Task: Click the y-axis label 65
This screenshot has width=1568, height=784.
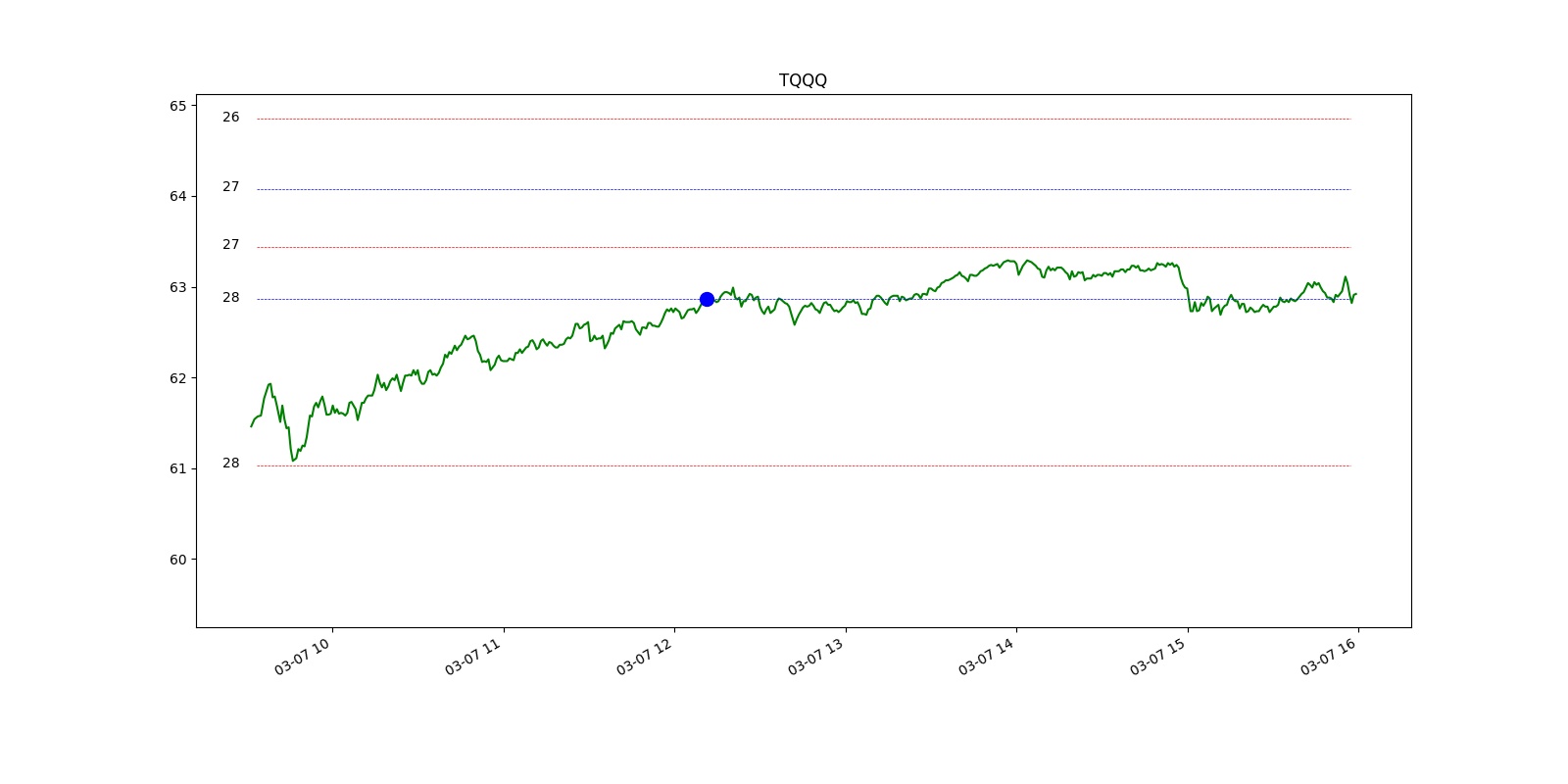Action: [x=177, y=106]
